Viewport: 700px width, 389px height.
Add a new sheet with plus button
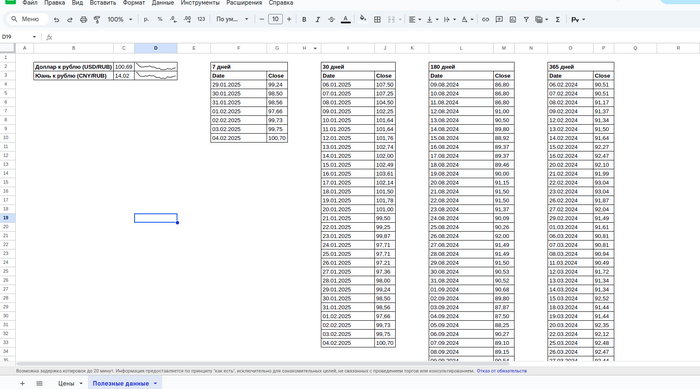22,383
